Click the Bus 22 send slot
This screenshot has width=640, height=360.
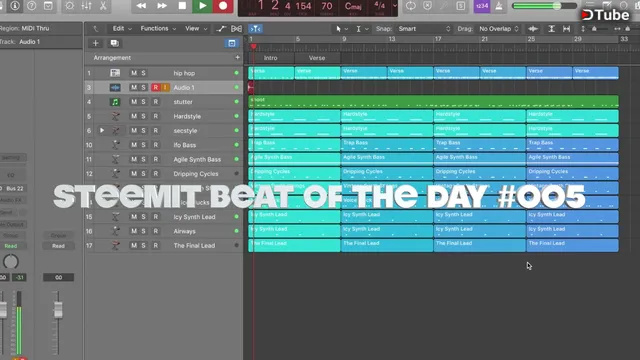pyautogui.click(x=13, y=189)
